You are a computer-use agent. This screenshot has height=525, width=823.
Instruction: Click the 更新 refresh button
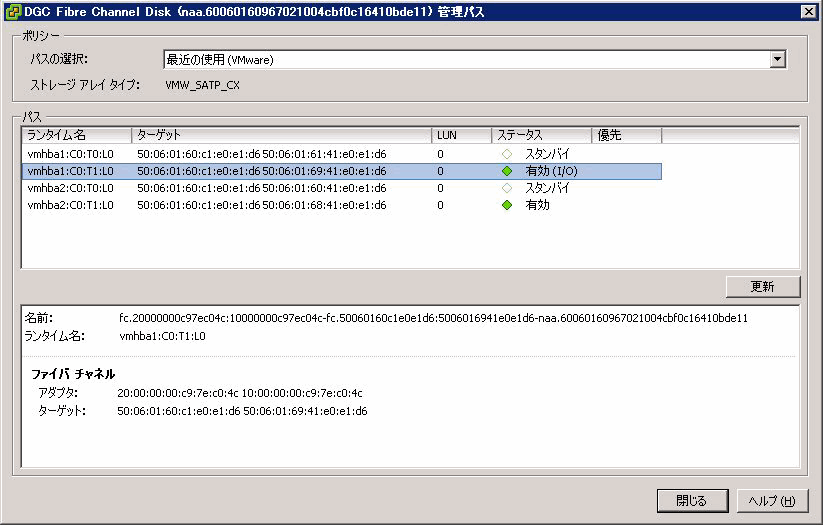click(x=763, y=287)
